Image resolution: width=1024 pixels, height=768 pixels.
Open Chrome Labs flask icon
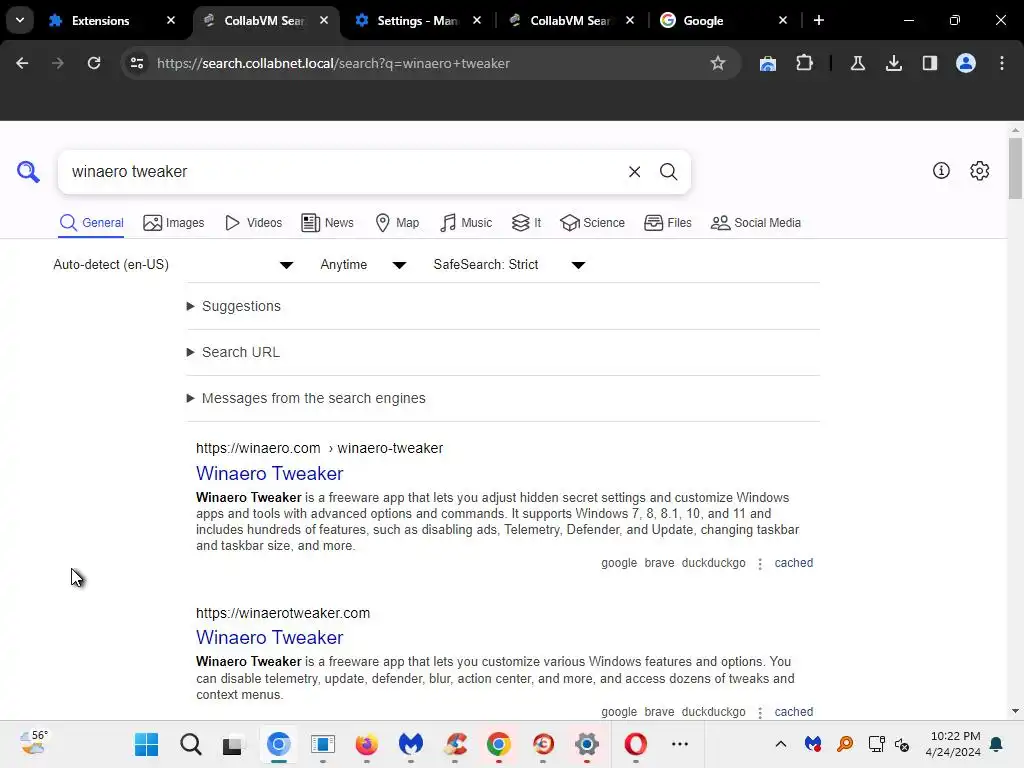click(x=857, y=63)
